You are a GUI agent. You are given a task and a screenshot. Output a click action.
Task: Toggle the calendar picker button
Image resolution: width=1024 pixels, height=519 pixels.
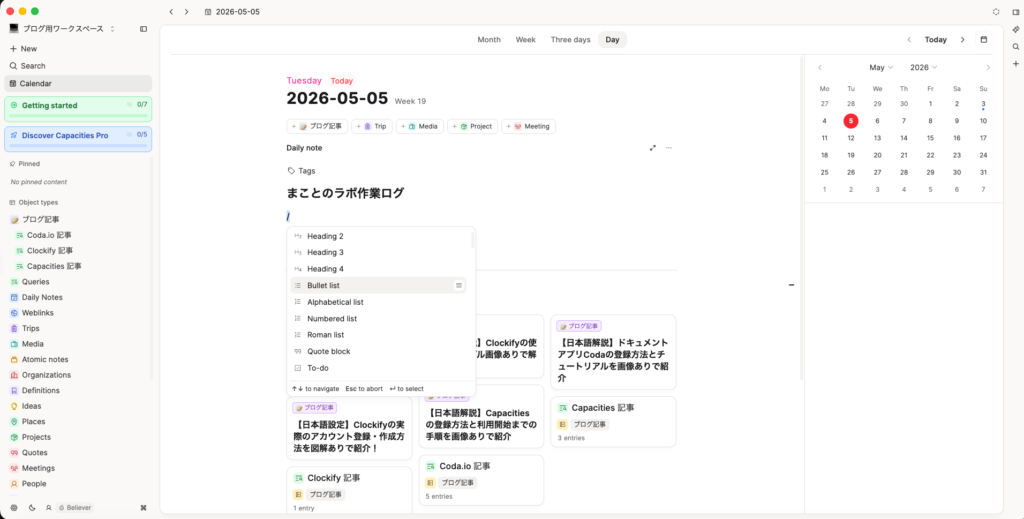tap(984, 40)
